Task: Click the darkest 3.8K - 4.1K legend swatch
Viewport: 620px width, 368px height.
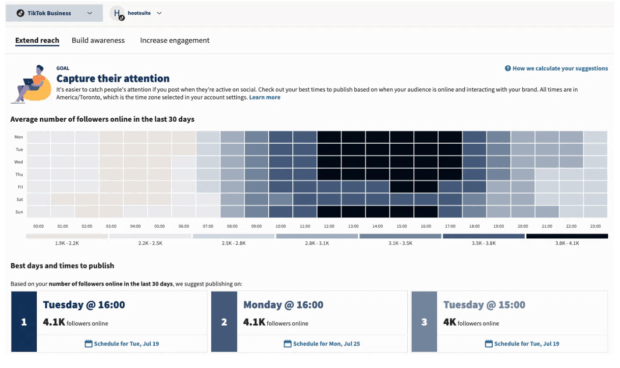Action: (x=567, y=236)
